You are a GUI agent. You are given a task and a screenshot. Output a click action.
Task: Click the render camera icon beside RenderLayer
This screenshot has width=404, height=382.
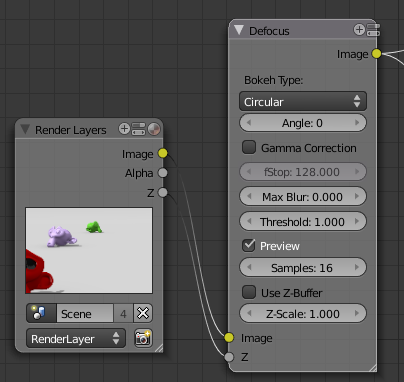pyautogui.click(x=143, y=338)
